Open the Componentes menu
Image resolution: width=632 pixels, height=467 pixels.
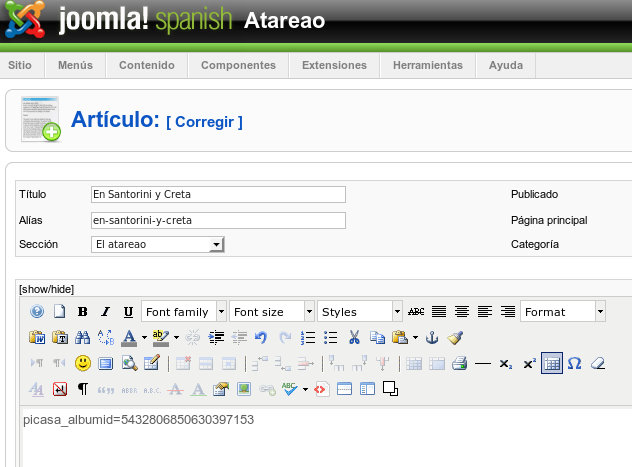(238, 65)
